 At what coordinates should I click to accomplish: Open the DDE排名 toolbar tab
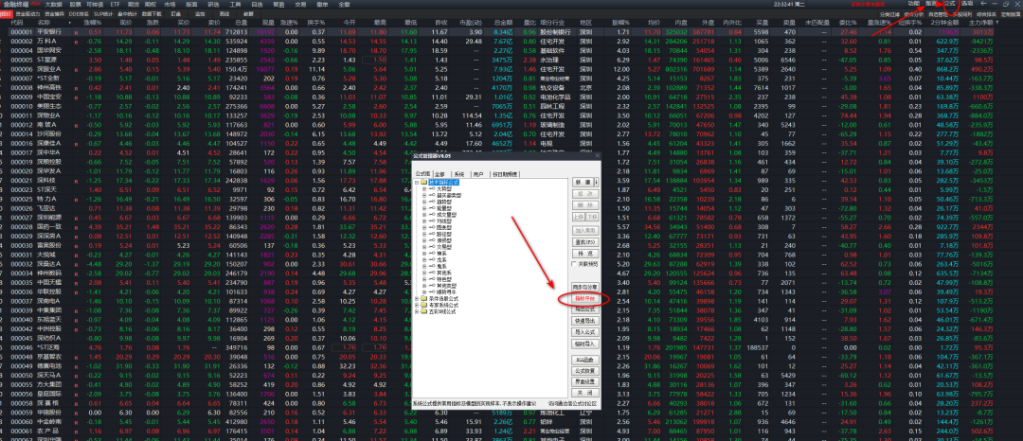tap(79, 12)
